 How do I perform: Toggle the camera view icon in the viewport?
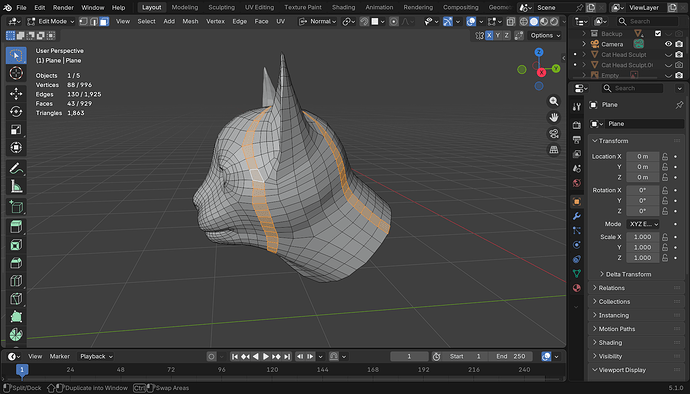tap(554, 134)
